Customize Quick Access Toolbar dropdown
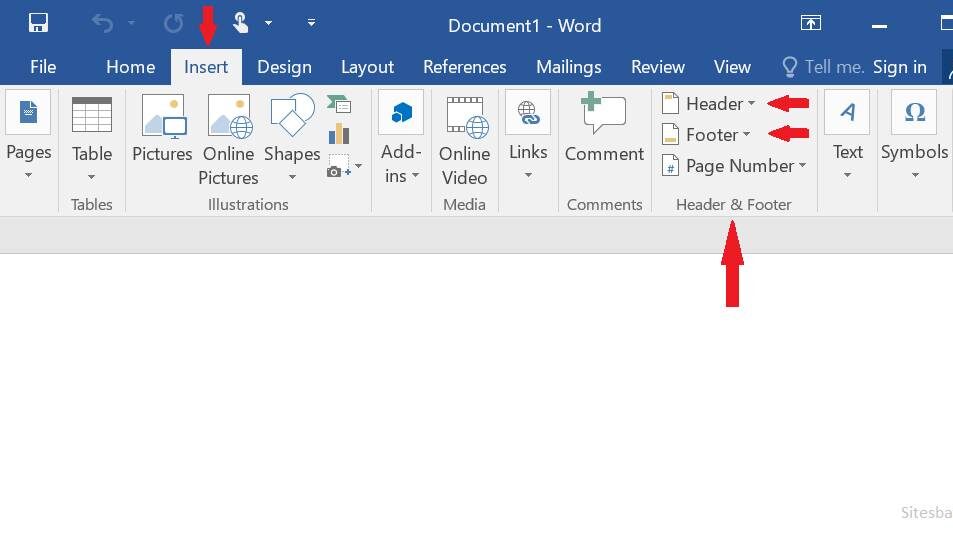Screen dimensions: 953x536 point(311,23)
